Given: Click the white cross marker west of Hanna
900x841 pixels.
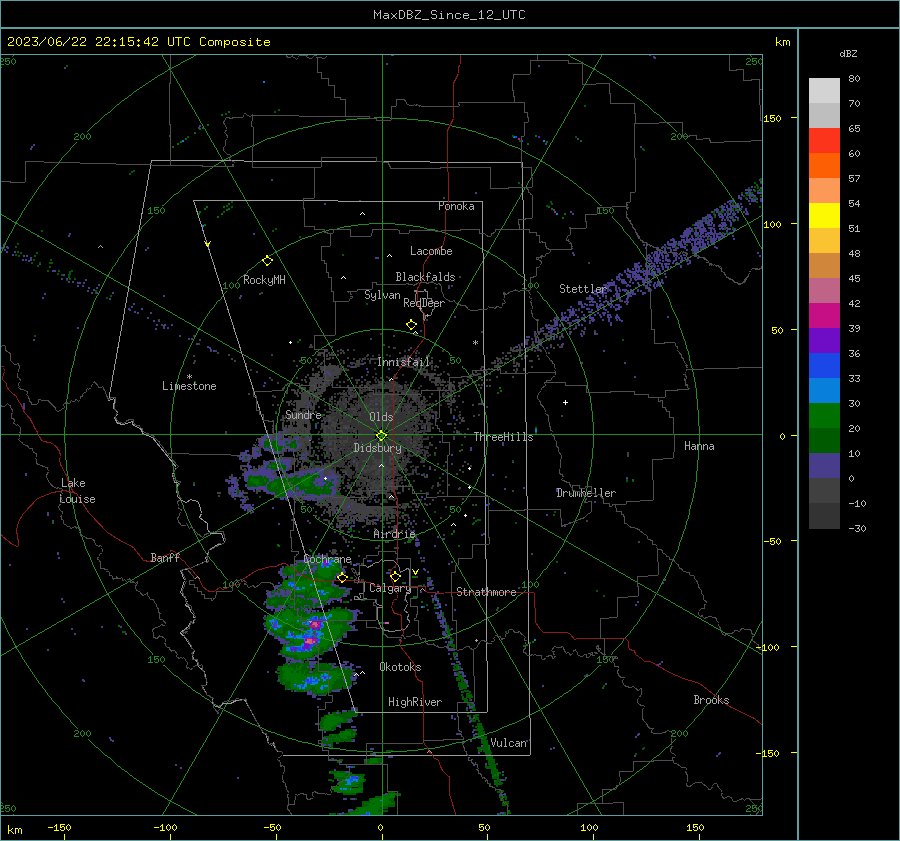Looking at the screenshot, I should point(565,402).
